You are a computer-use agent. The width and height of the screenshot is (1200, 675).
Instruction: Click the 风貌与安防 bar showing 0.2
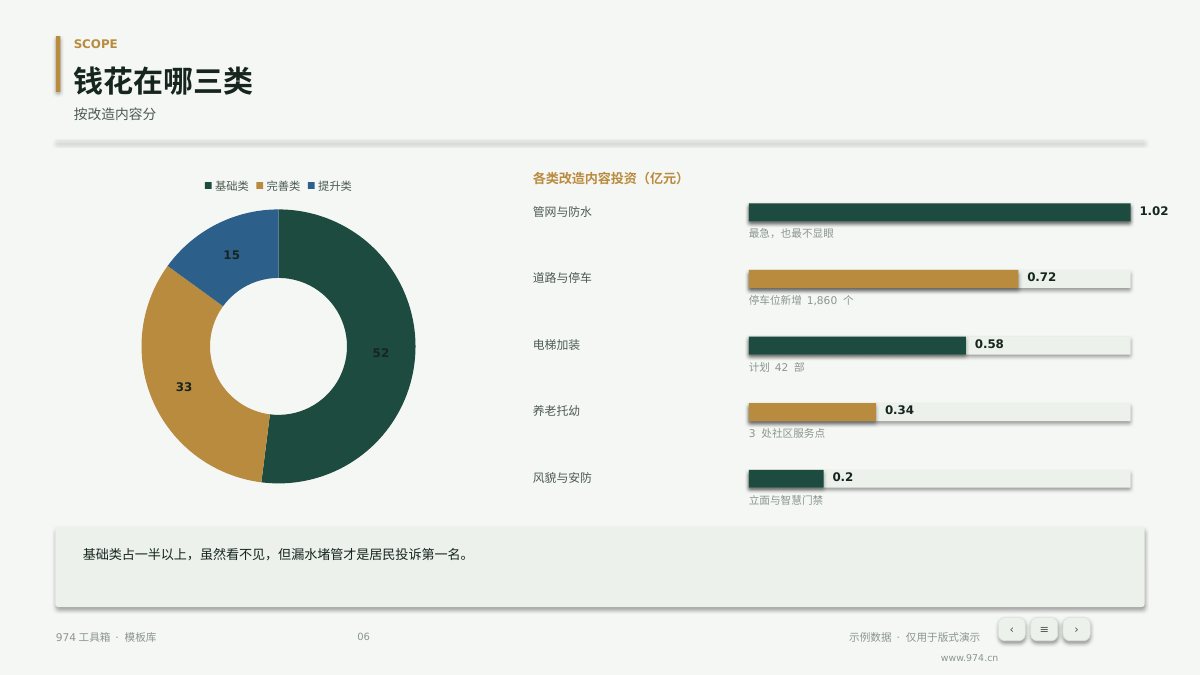786,479
